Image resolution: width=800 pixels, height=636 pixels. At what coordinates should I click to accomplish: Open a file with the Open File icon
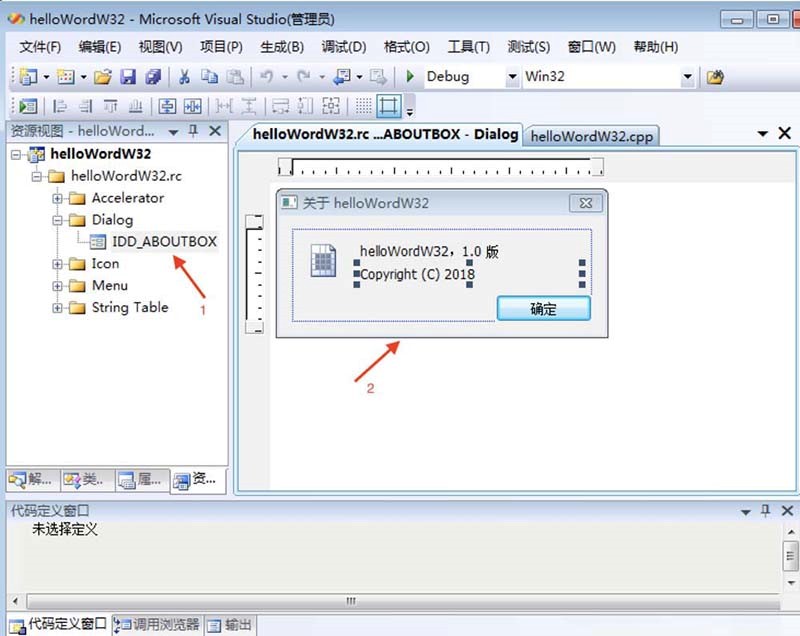pos(103,76)
